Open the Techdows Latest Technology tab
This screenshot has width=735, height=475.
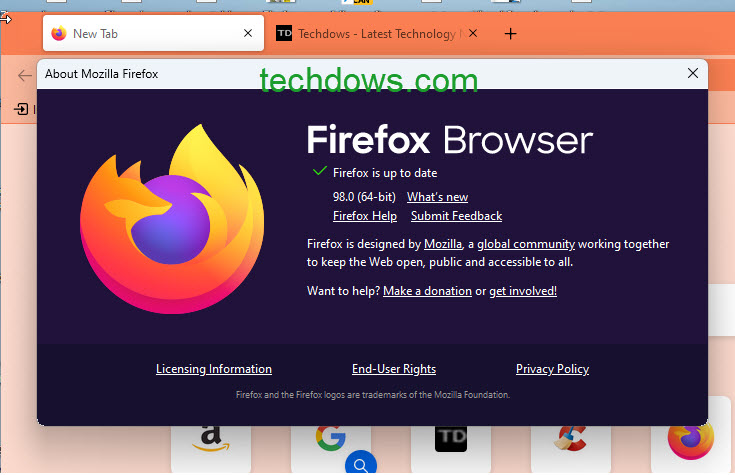(376, 34)
